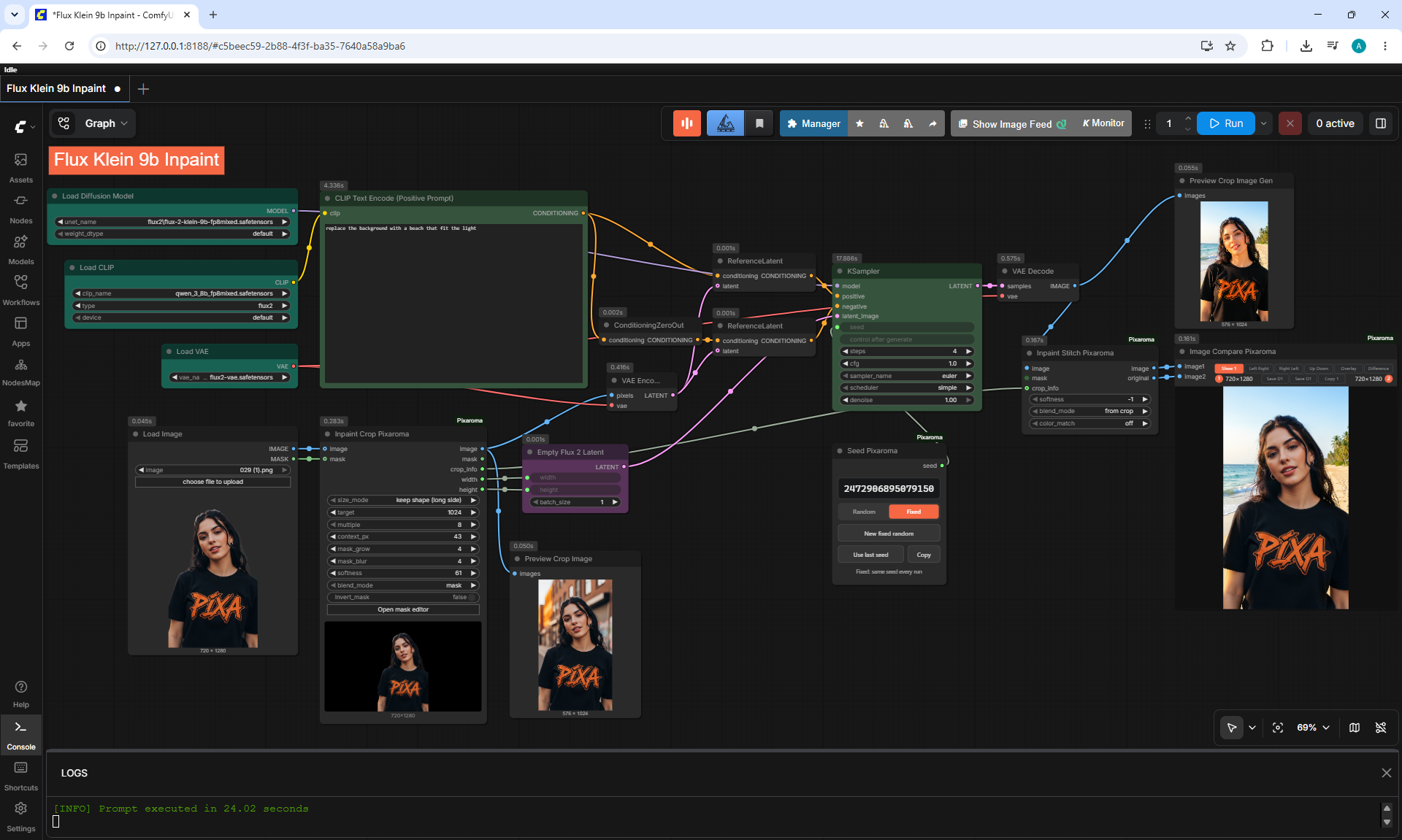Close the LOGS console panel
Viewport: 1402px width, 840px height.
pos(1387,773)
